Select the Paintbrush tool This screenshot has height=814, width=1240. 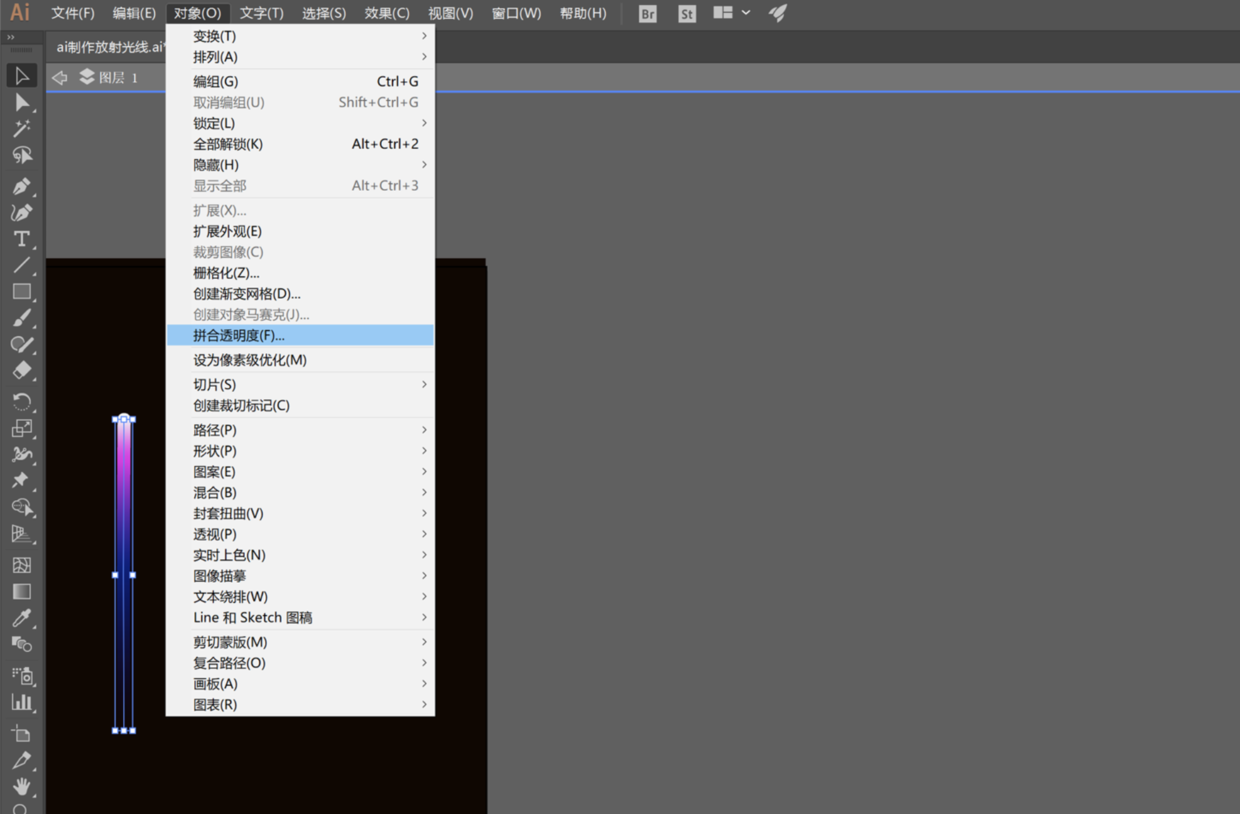coord(22,318)
